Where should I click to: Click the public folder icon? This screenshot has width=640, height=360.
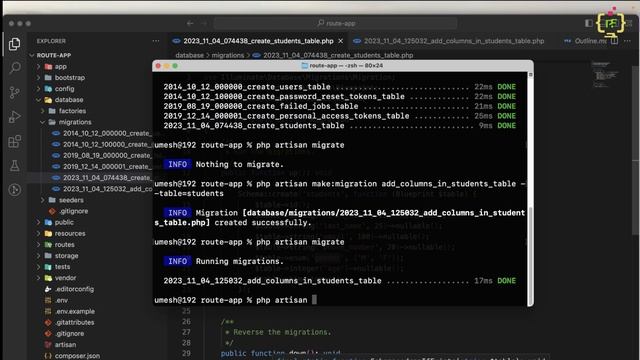tap(48, 222)
